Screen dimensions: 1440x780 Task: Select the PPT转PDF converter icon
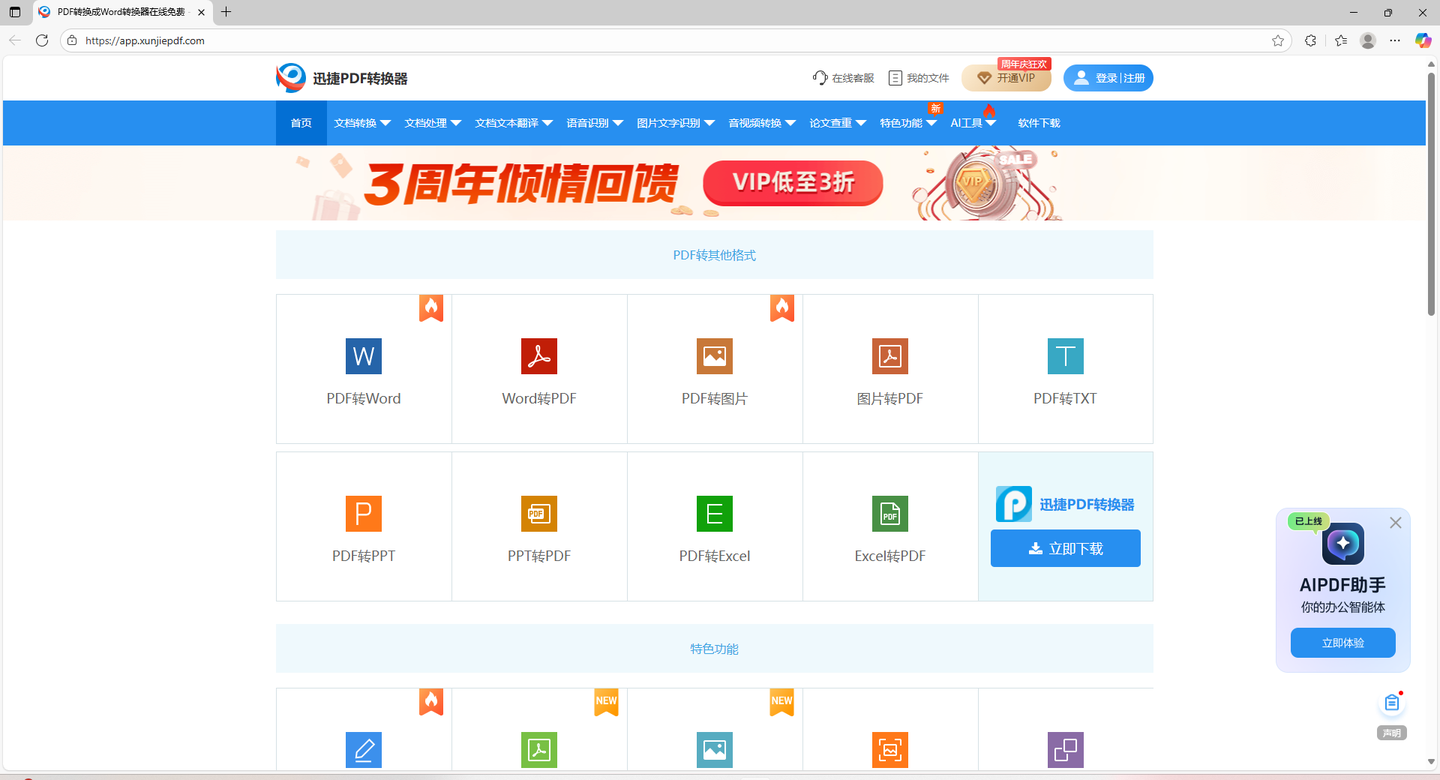(x=539, y=514)
